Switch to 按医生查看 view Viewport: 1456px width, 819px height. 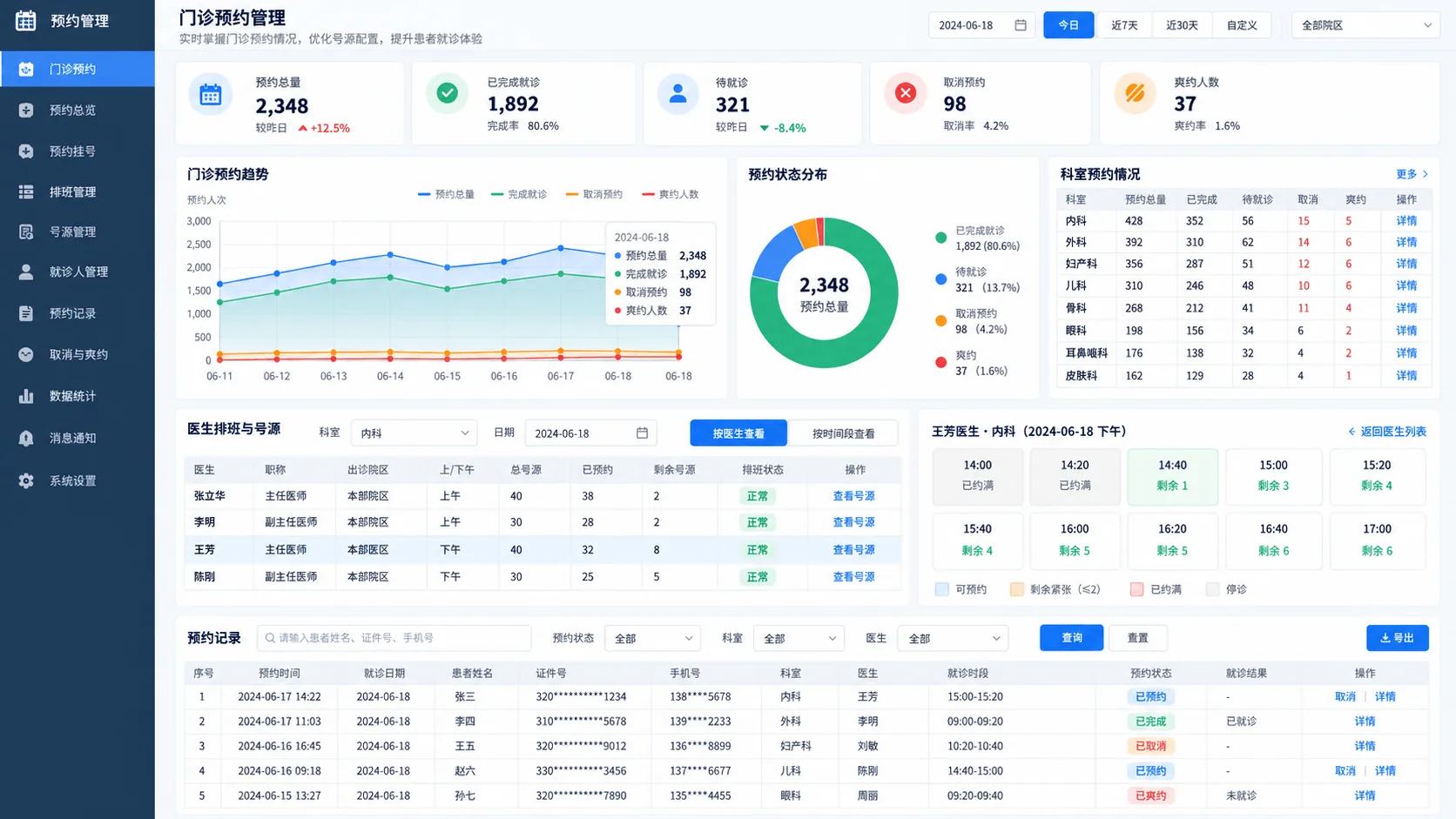[x=738, y=433]
